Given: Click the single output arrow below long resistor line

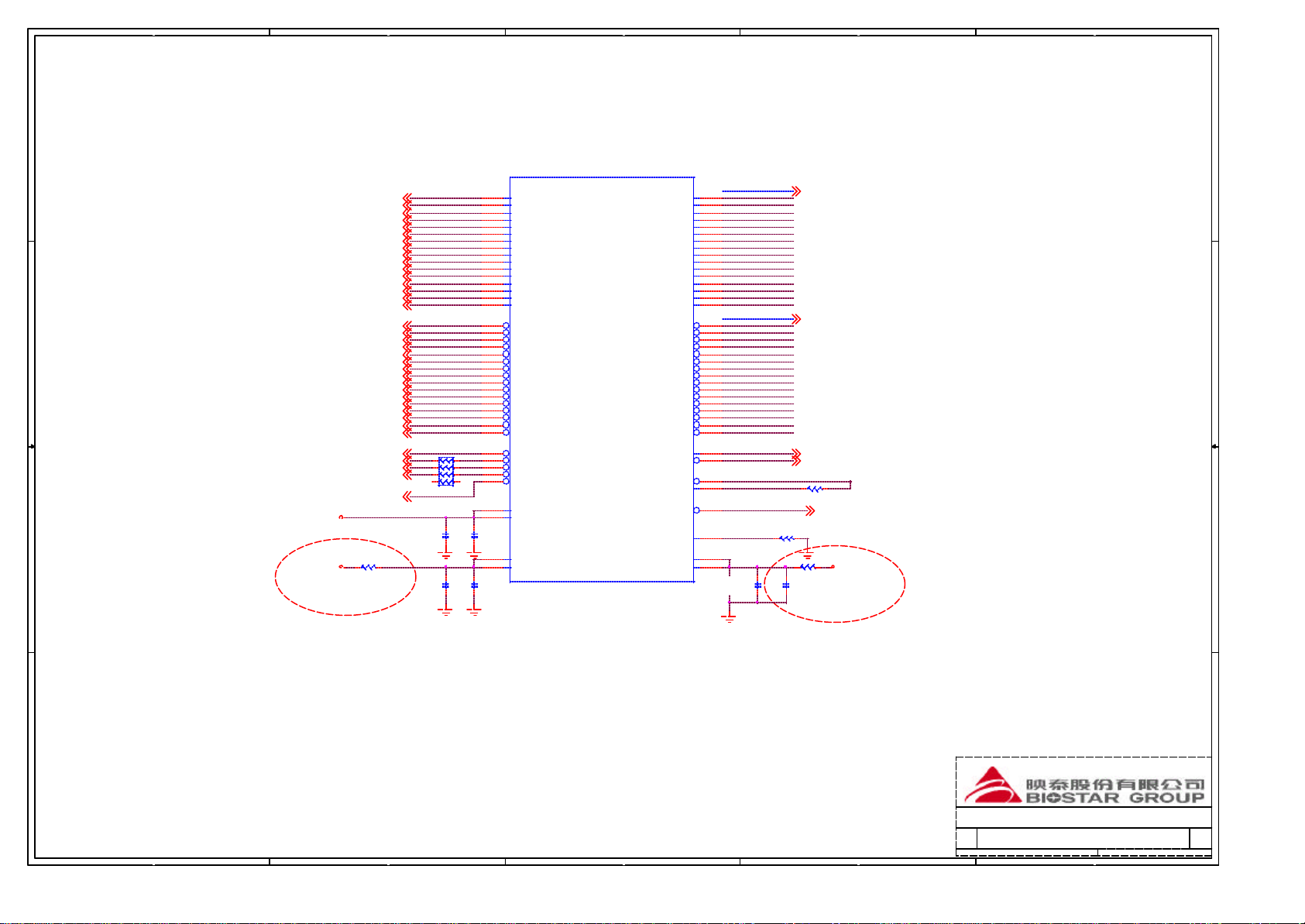Looking at the screenshot, I should (x=810, y=510).
